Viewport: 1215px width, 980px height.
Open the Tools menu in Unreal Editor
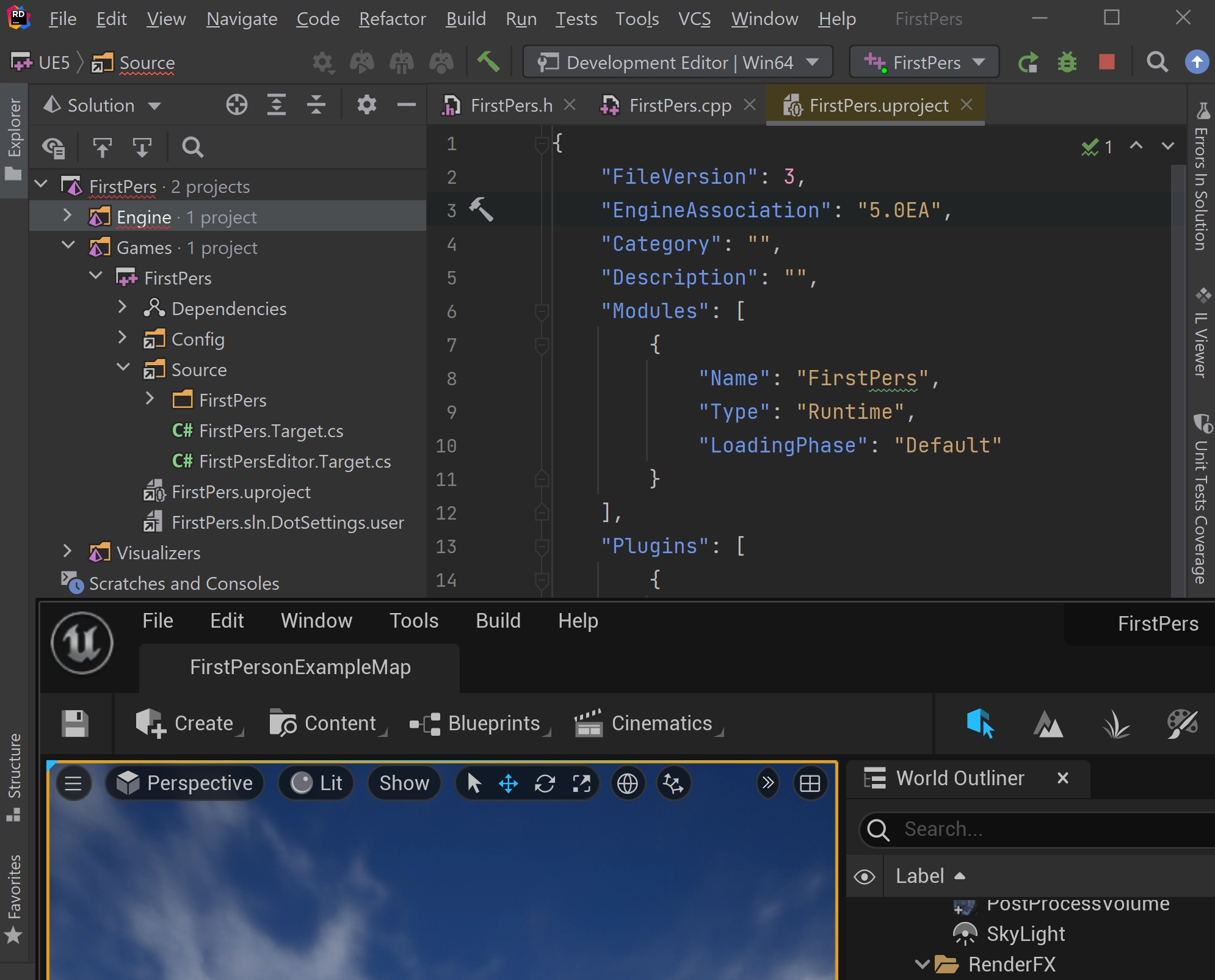pos(414,620)
